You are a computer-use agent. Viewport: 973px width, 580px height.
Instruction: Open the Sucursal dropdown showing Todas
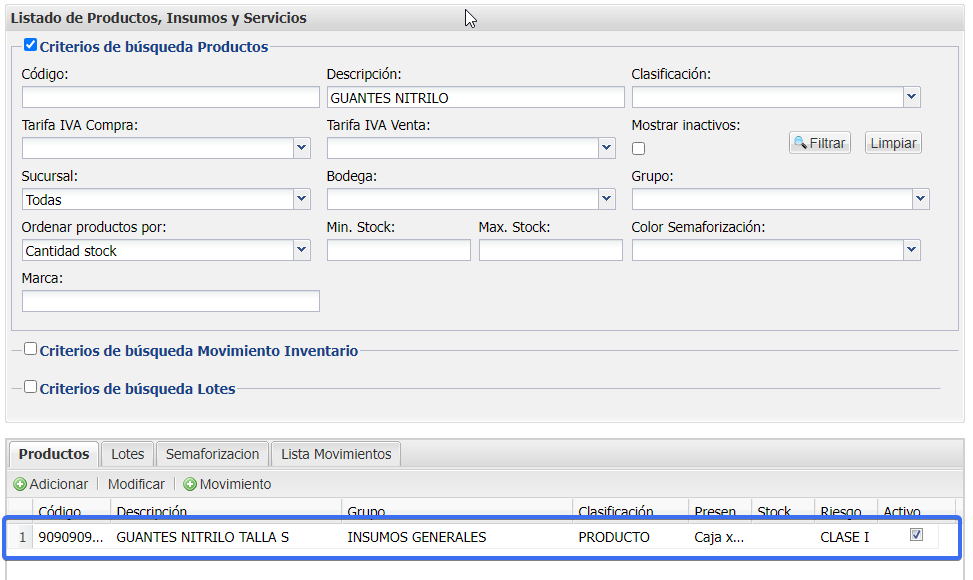point(302,199)
